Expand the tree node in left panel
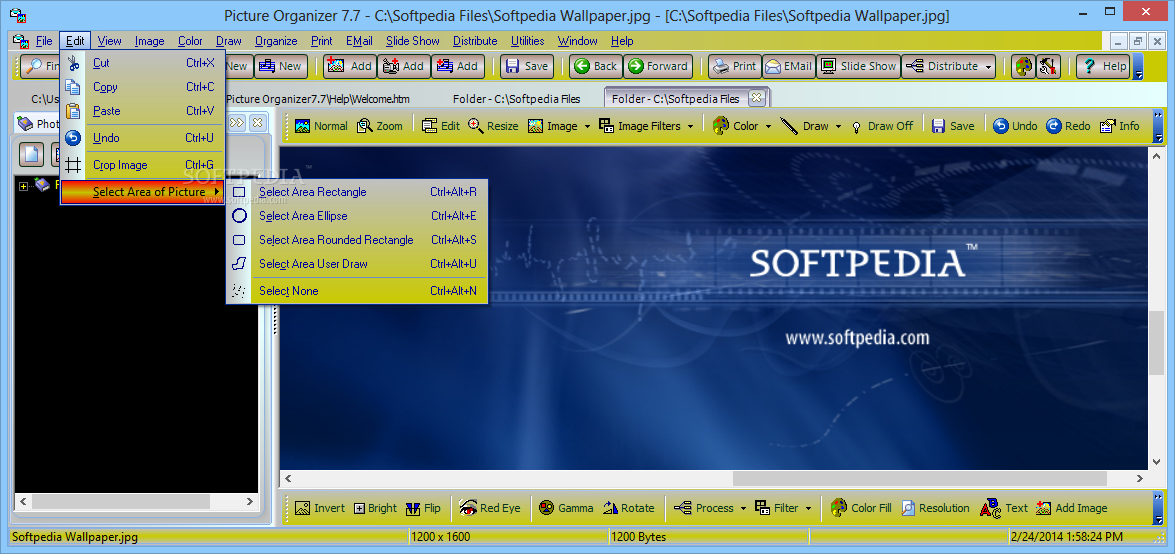1175x554 pixels. [x=23, y=186]
